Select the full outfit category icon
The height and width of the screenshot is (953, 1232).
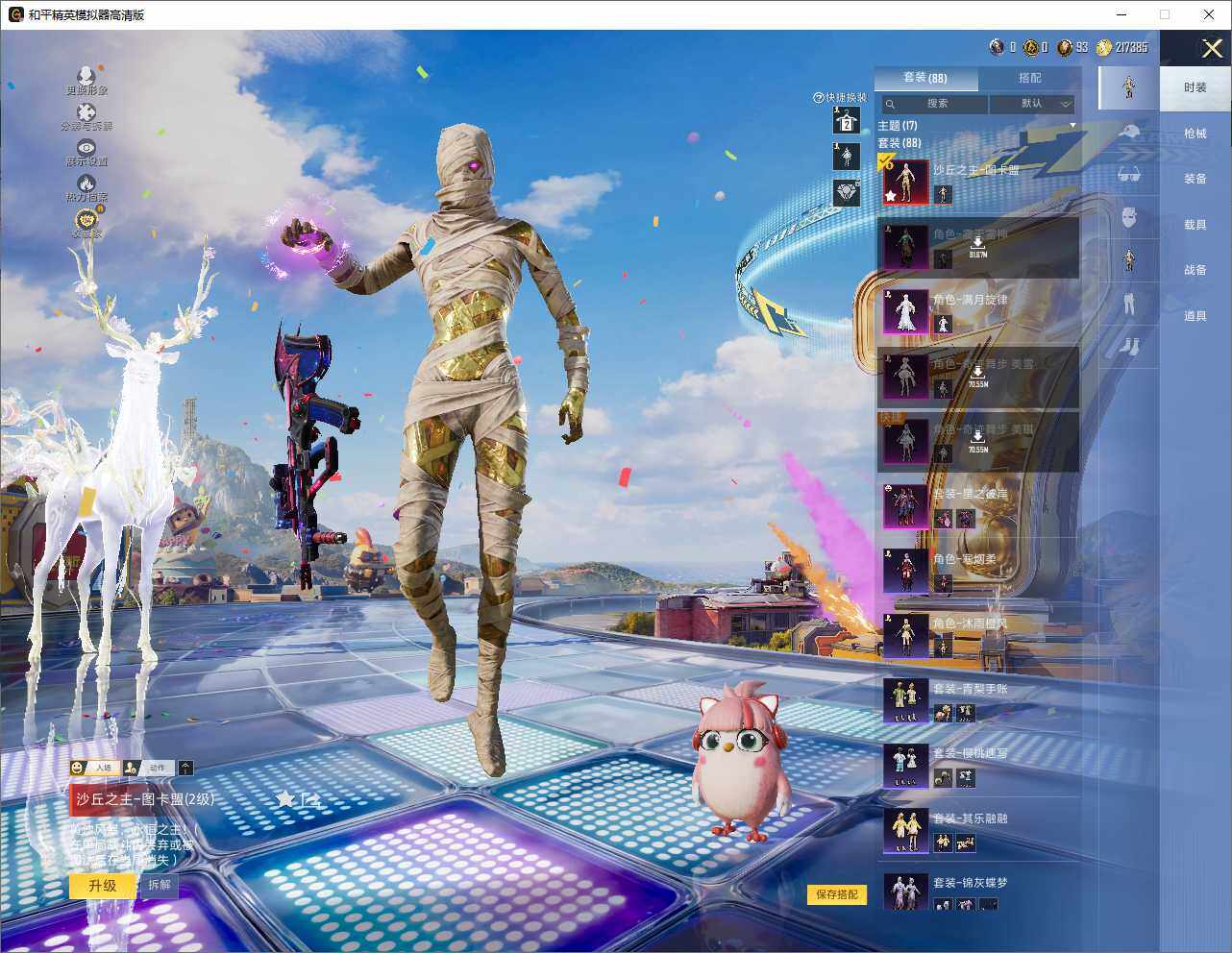pyautogui.click(x=1129, y=87)
